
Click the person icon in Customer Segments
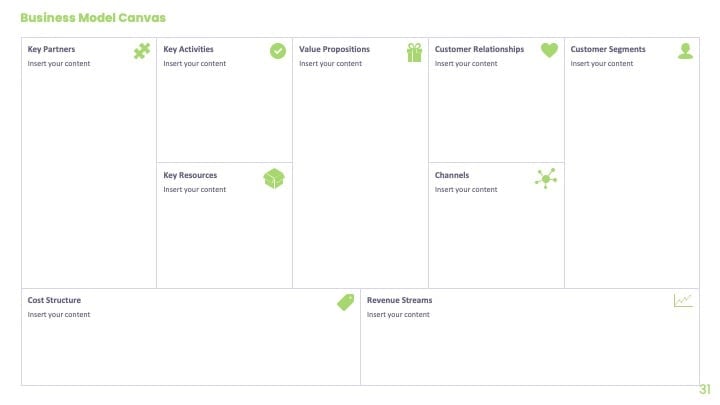click(686, 51)
